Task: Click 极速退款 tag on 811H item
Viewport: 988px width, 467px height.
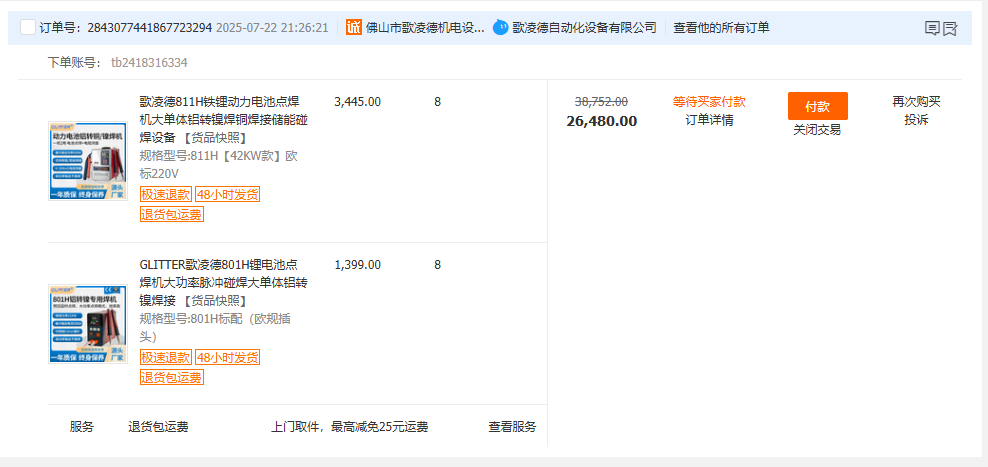Action: (x=166, y=195)
